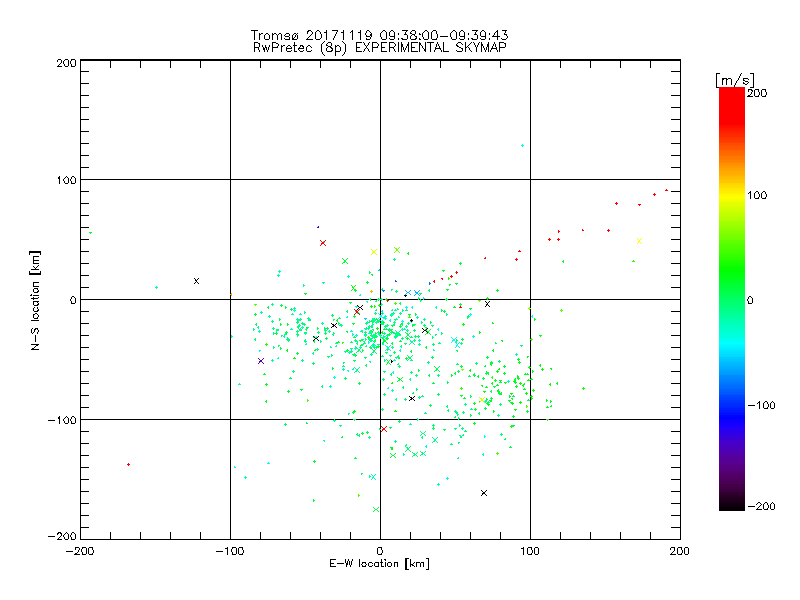The width and height of the screenshot is (800, 600).
Task: Click the yellow band of the colorbar near 100
Action: pos(732,196)
